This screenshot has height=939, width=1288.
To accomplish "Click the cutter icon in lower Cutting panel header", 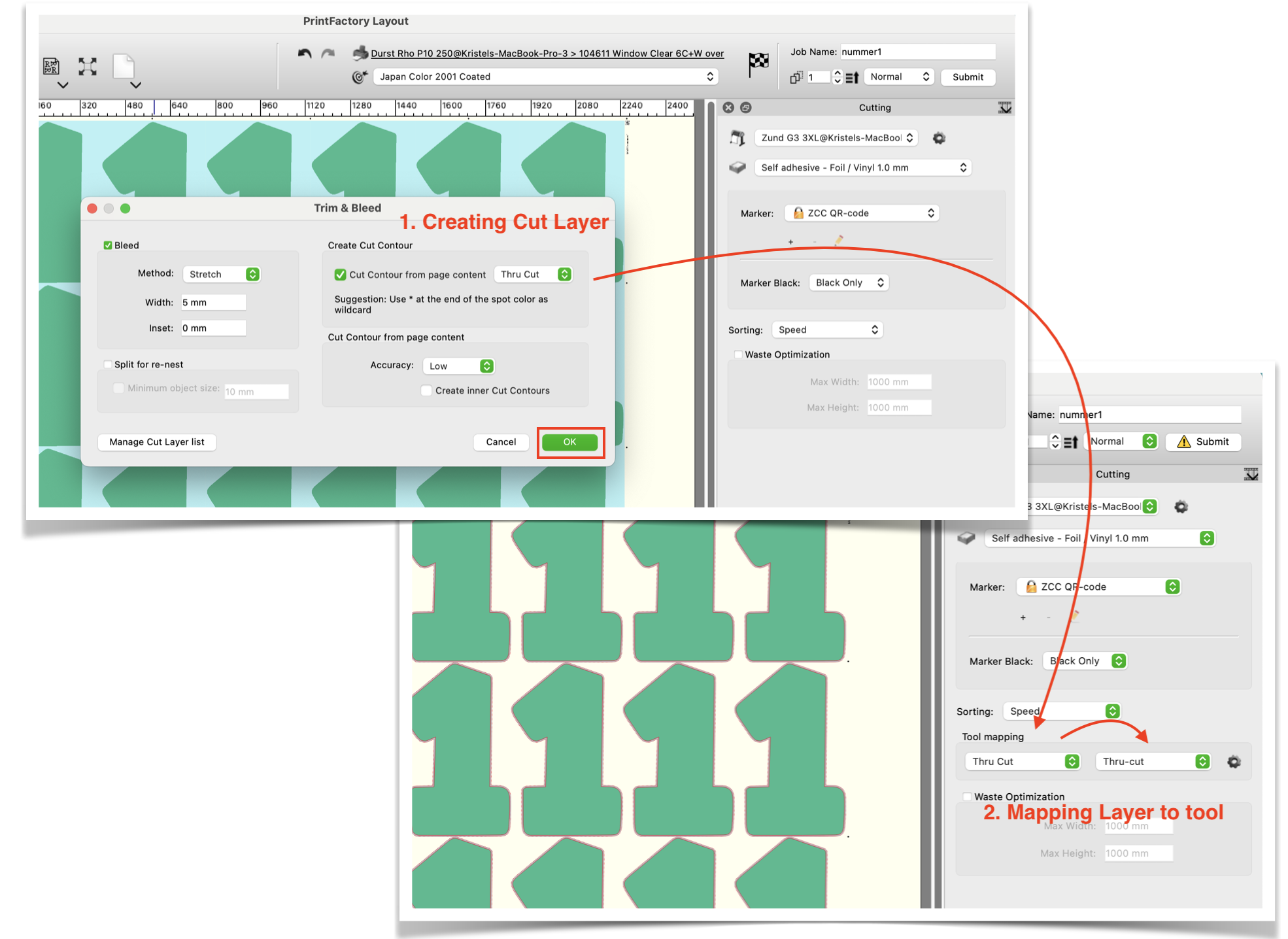I will [x=1251, y=474].
